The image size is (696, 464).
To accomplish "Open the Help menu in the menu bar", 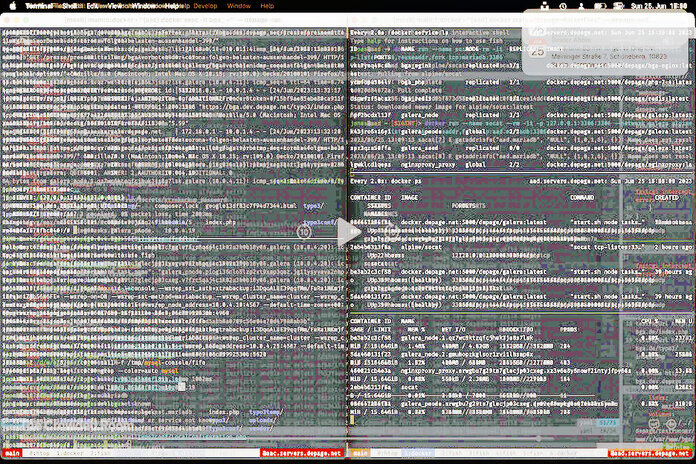I will pyautogui.click(x=267, y=6).
